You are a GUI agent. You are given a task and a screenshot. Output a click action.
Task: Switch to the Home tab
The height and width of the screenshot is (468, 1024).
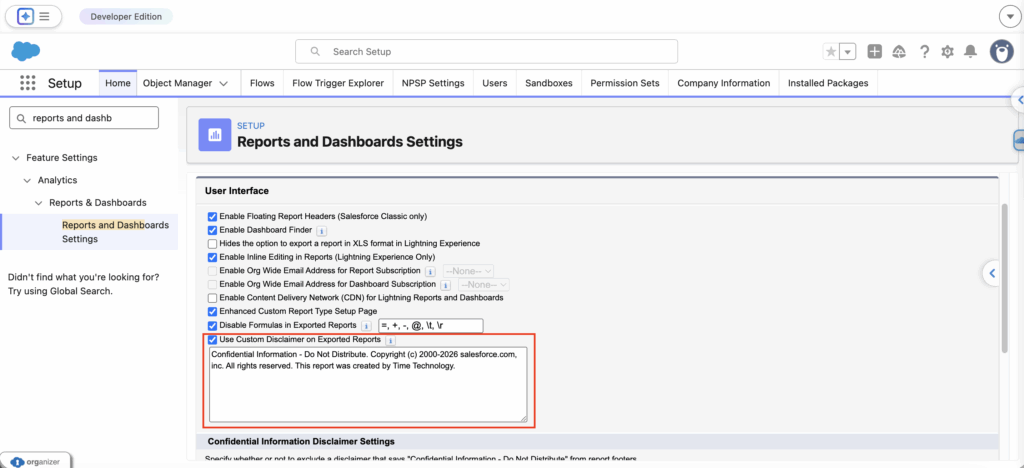[118, 84]
